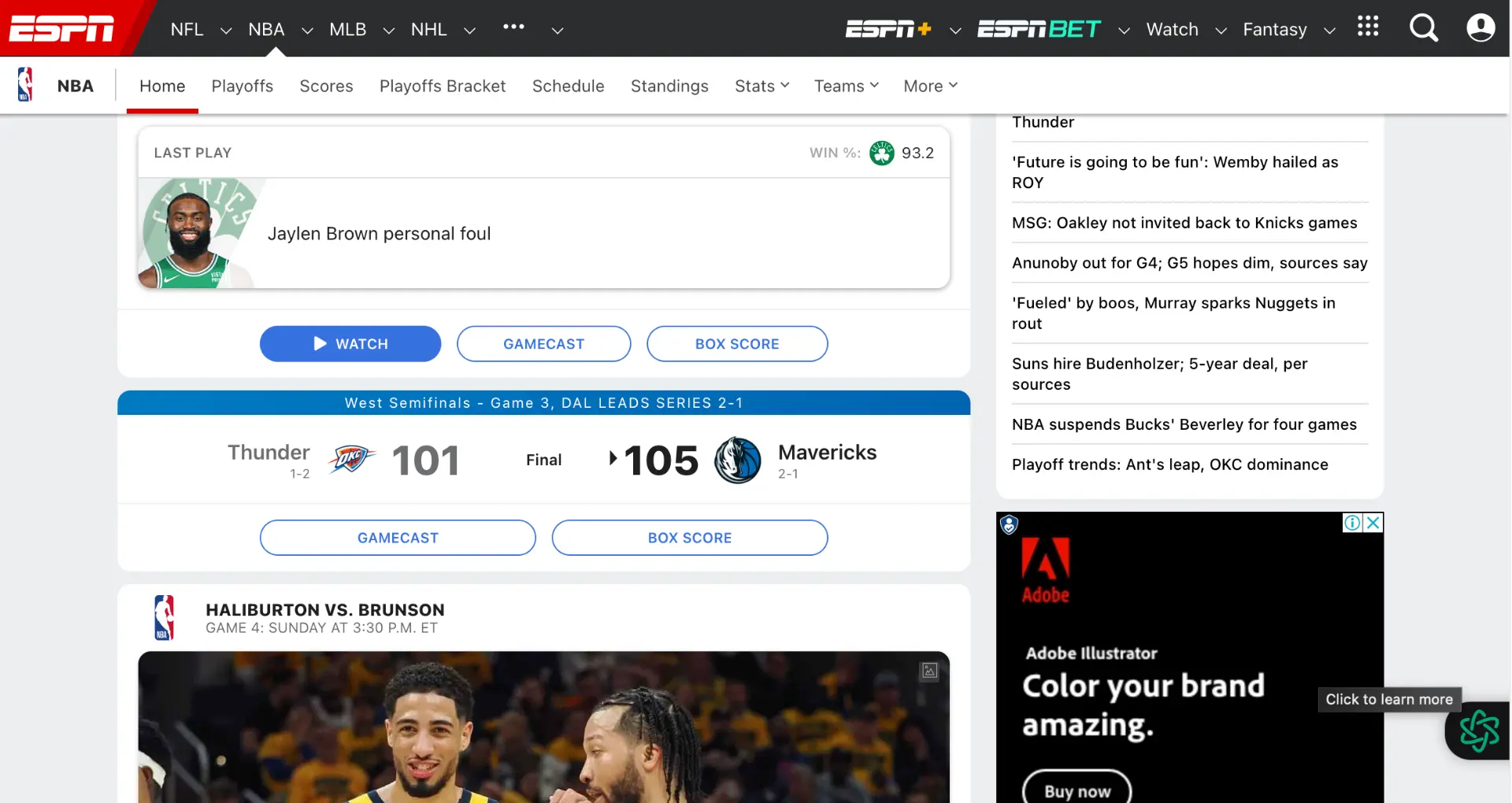Screen dimensions: 1512x803
Task: Click the Adobe logo in the ad
Action: [x=1045, y=571]
